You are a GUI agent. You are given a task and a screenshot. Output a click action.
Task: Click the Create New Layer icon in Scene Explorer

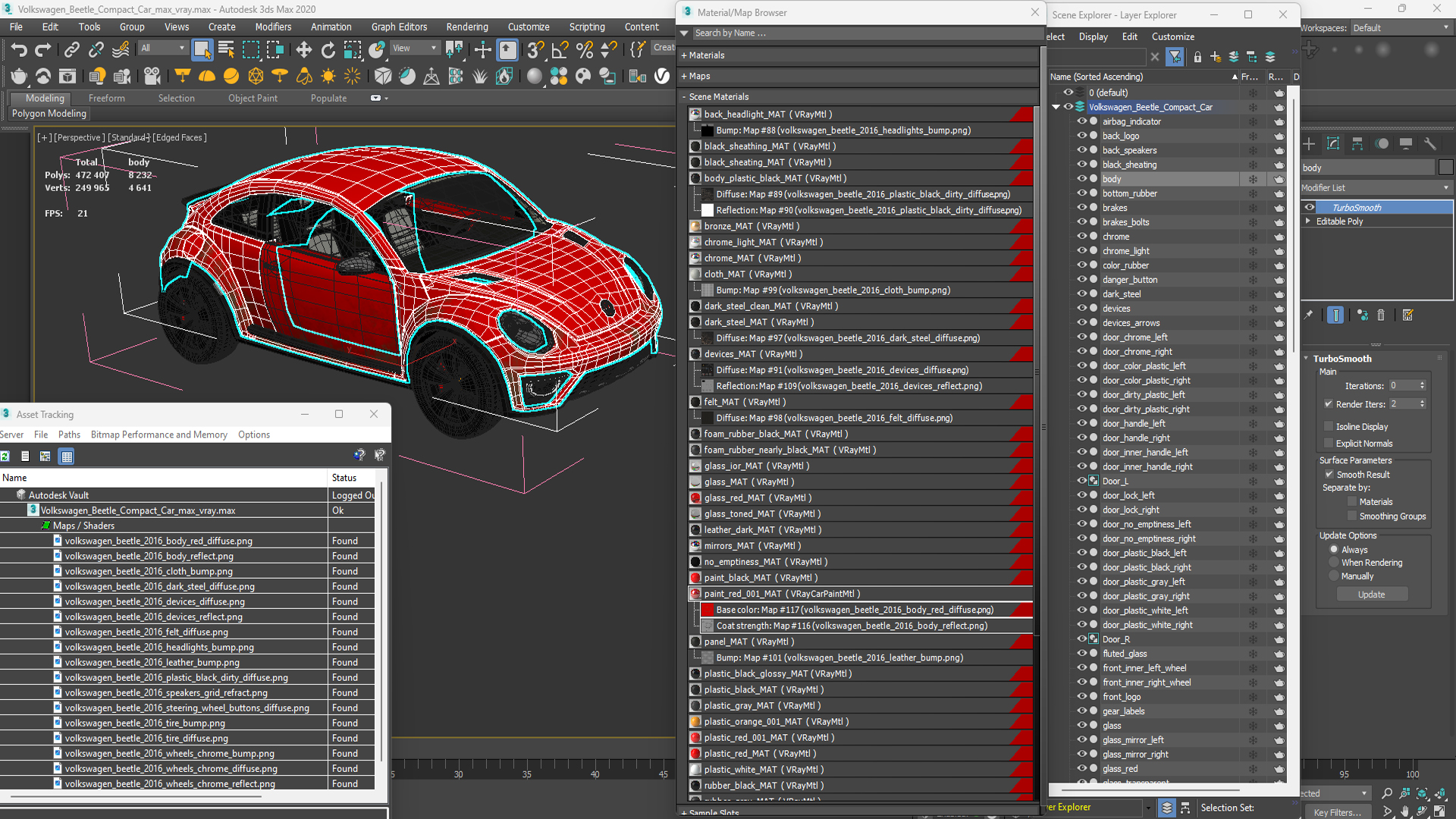click(x=1216, y=57)
